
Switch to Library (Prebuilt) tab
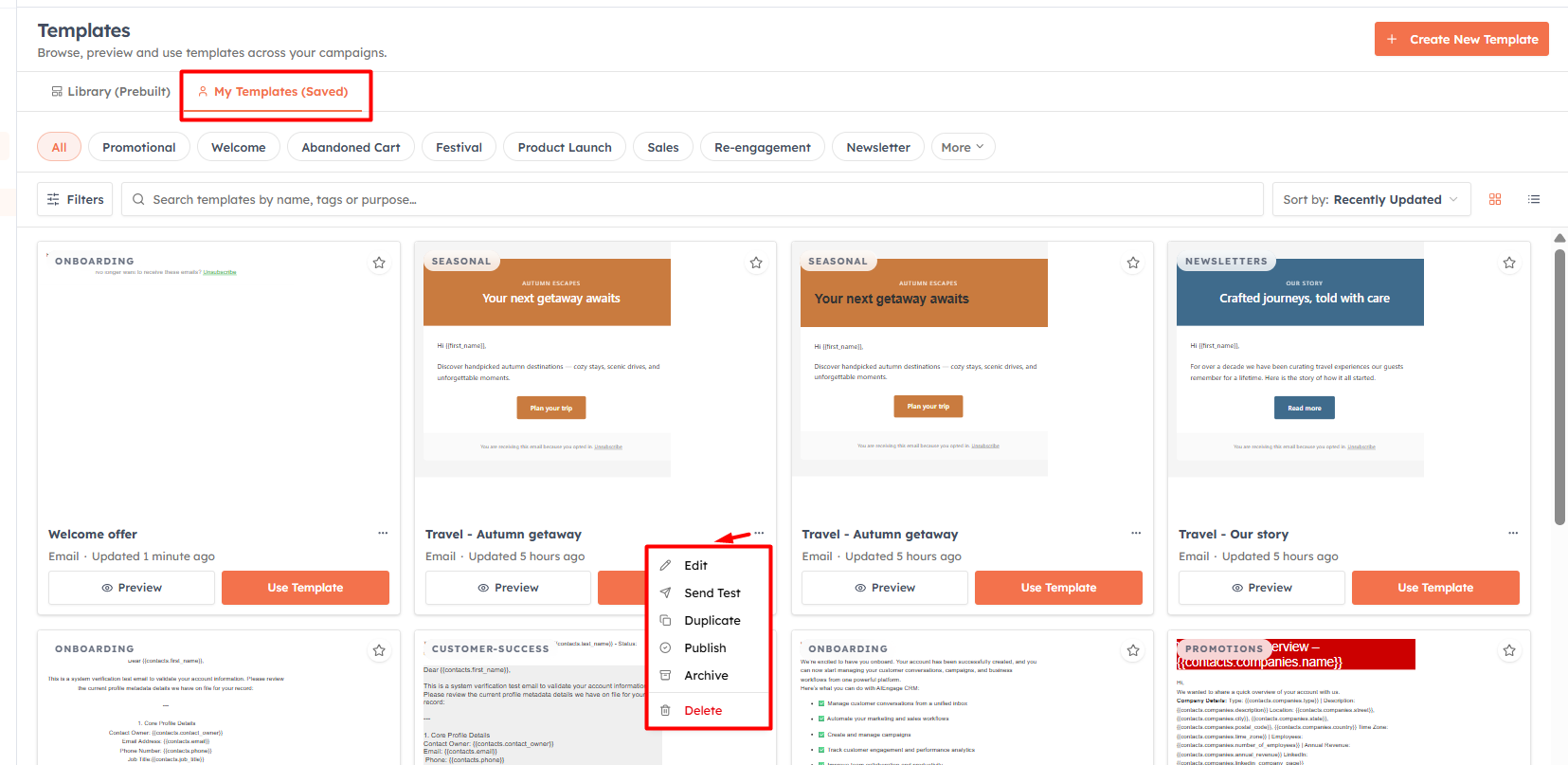tap(110, 92)
